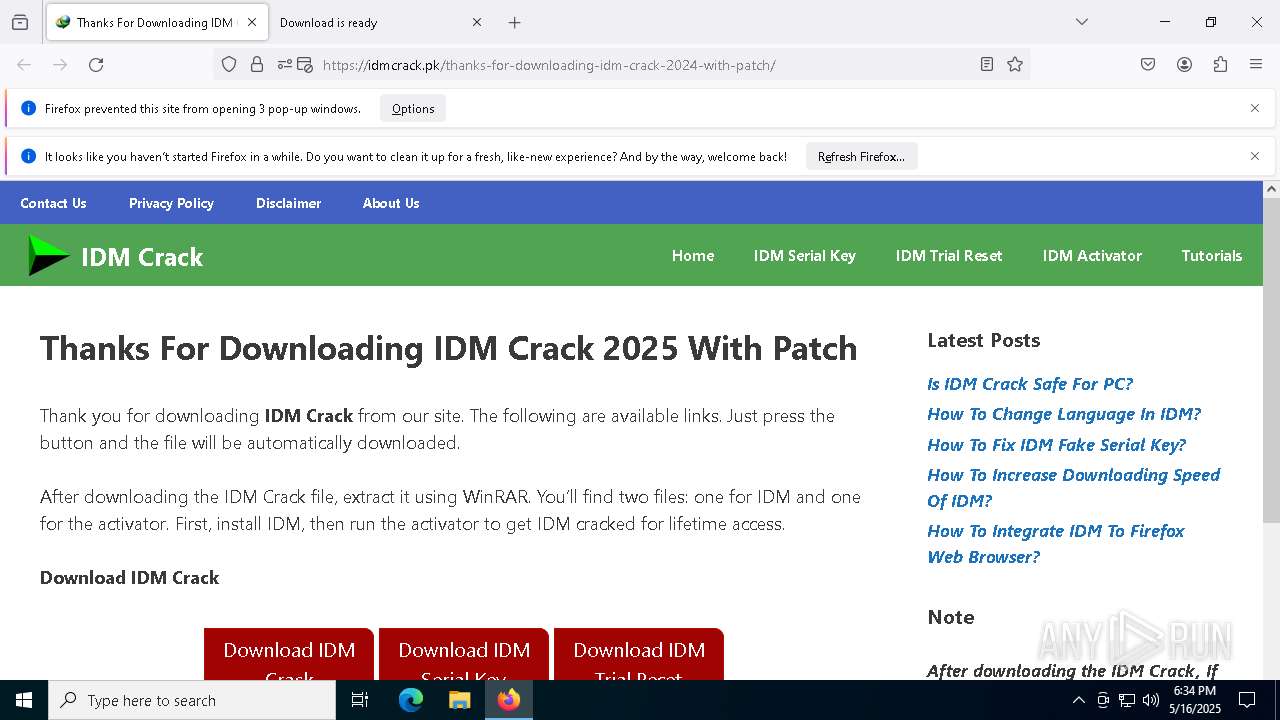
Task: Open pop-up blocker Options button
Action: click(413, 108)
